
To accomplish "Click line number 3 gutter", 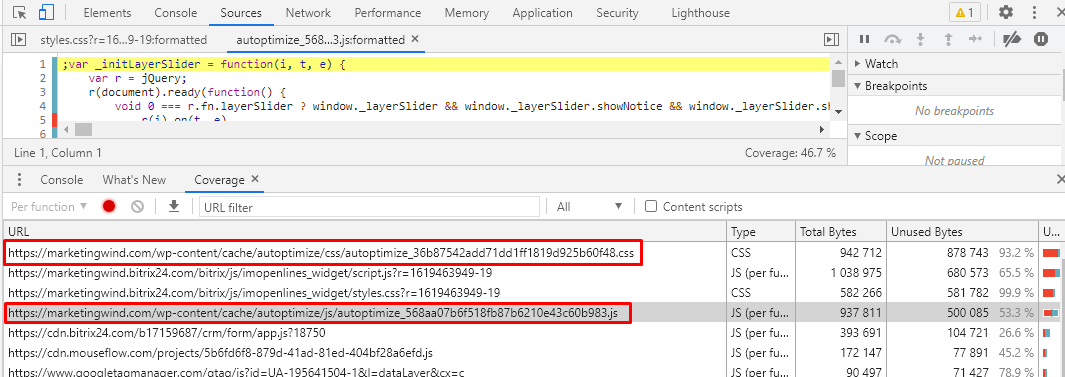I will pyautogui.click(x=42, y=92).
